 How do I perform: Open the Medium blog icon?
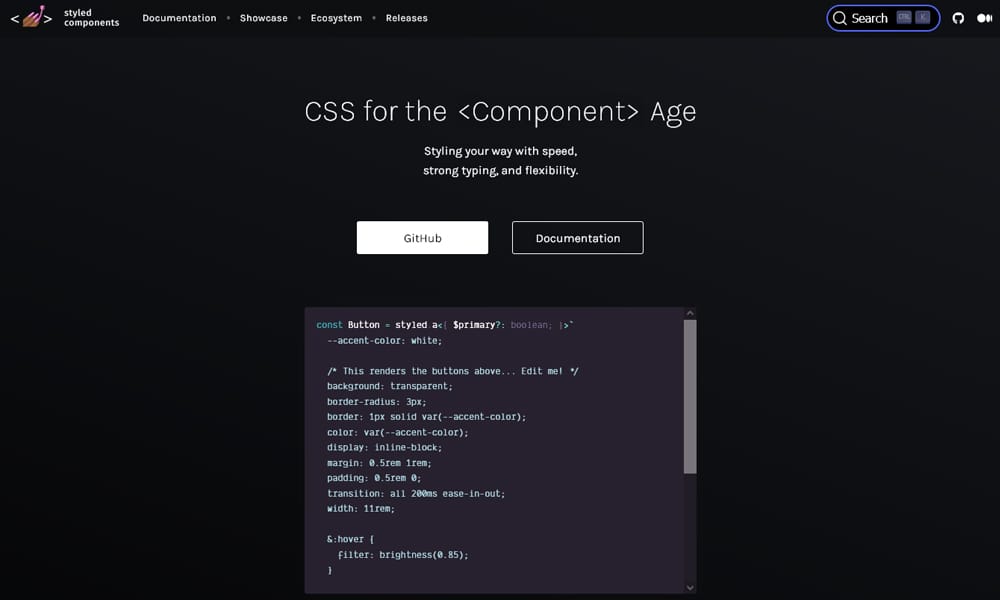coord(984,17)
